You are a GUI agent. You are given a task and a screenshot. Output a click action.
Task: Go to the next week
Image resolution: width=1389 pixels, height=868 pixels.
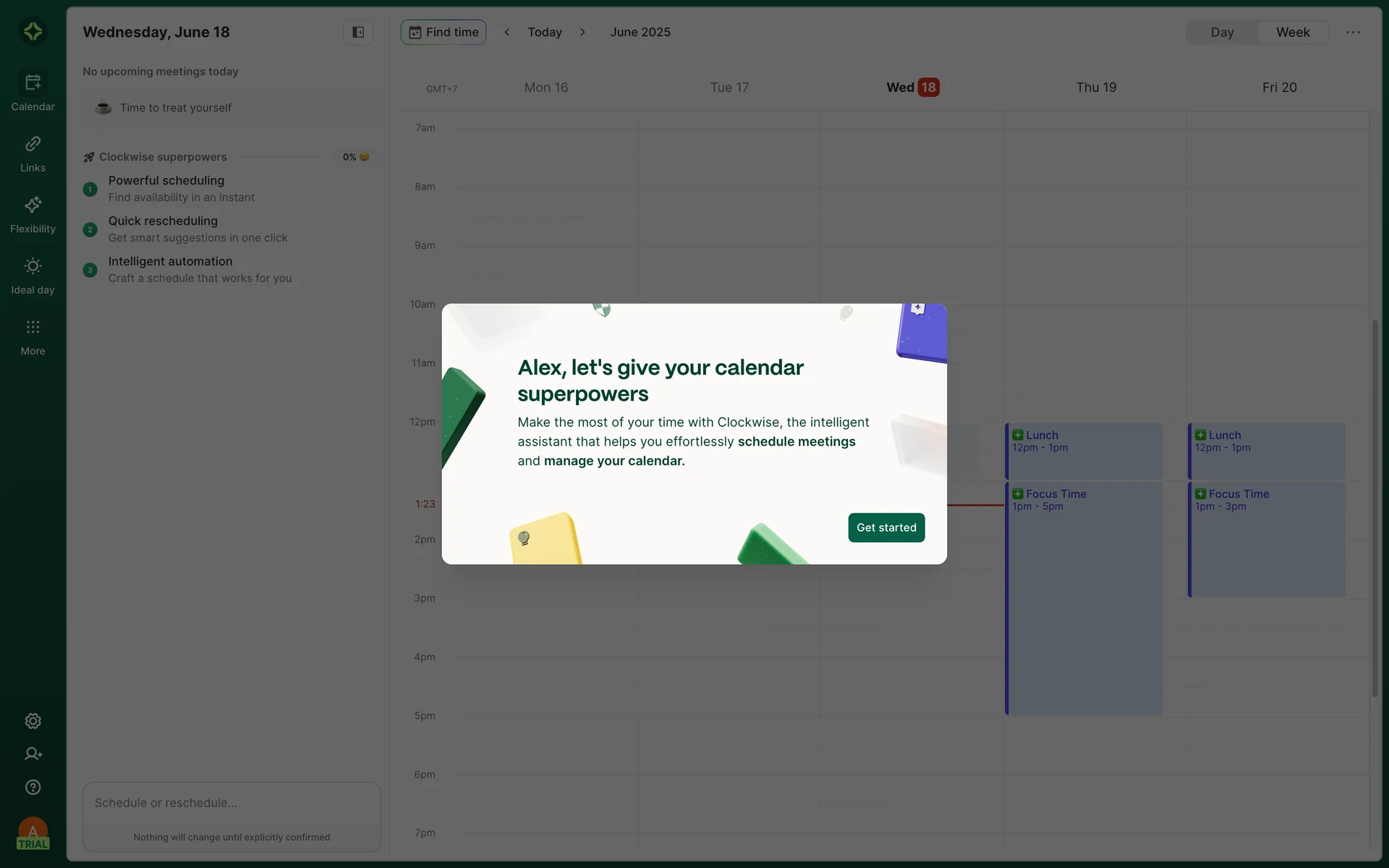coord(582,32)
